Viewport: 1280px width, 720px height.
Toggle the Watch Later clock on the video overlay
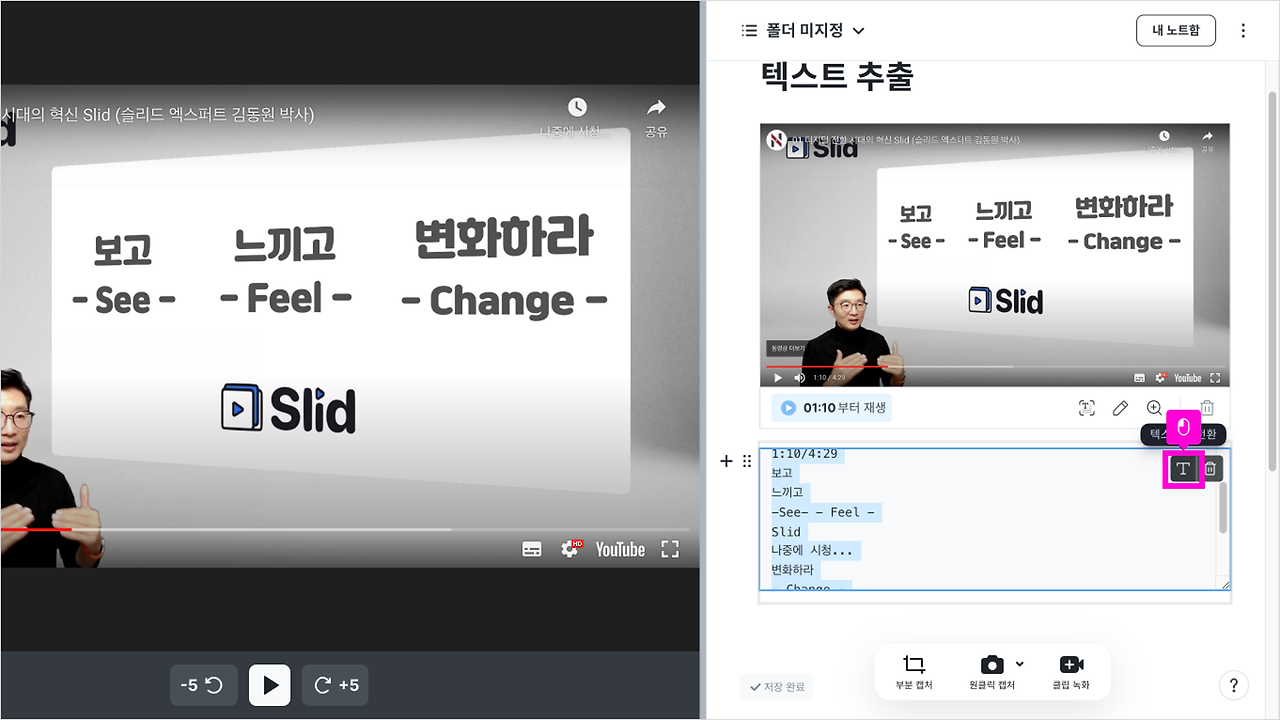pyautogui.click(x=578, y=107)
